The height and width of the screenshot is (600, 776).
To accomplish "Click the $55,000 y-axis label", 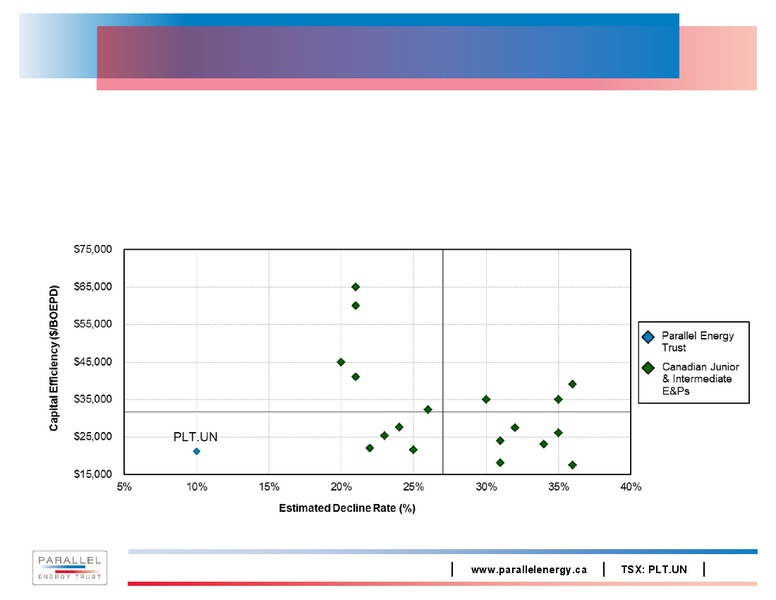I will coord(93,324).
